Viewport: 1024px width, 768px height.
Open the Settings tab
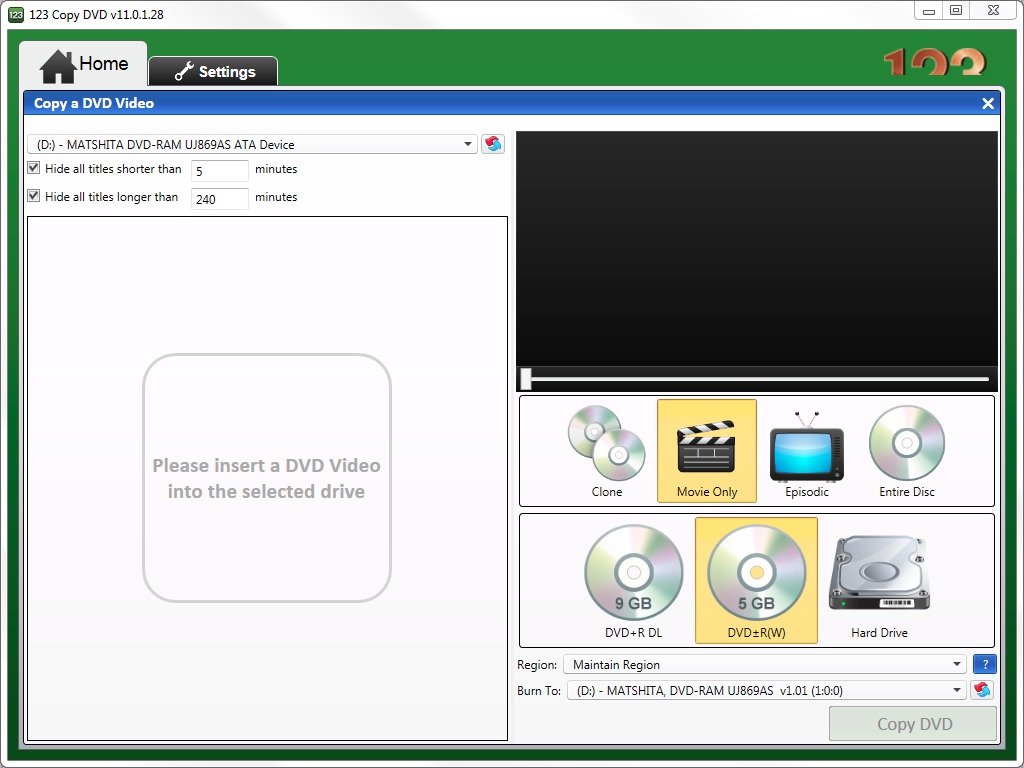214,71
